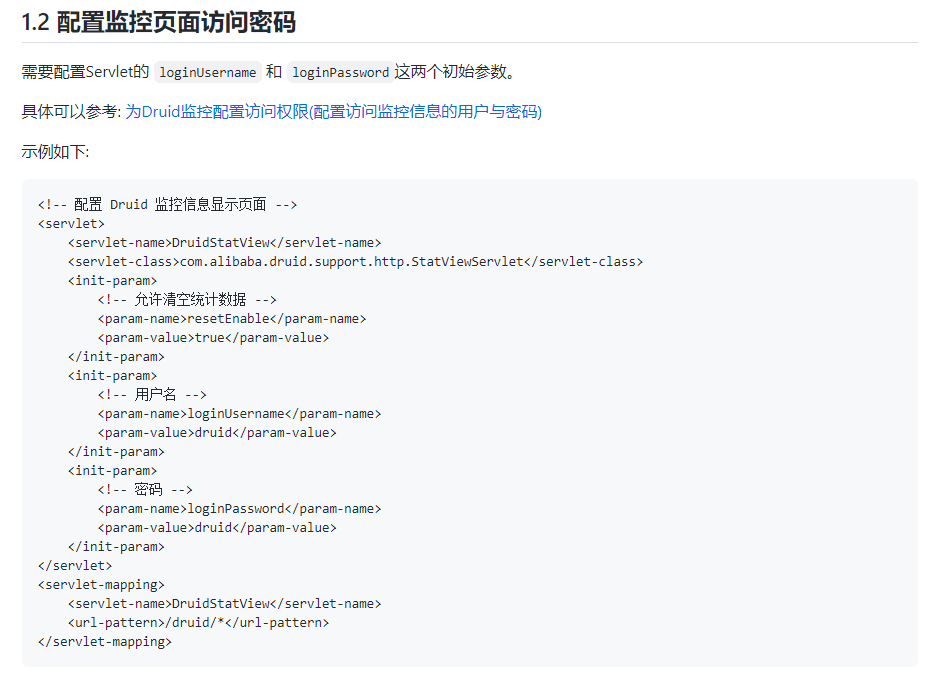Click the text 示例如下
The height and width of the screenshot is (678, 926).
[46, 152]
